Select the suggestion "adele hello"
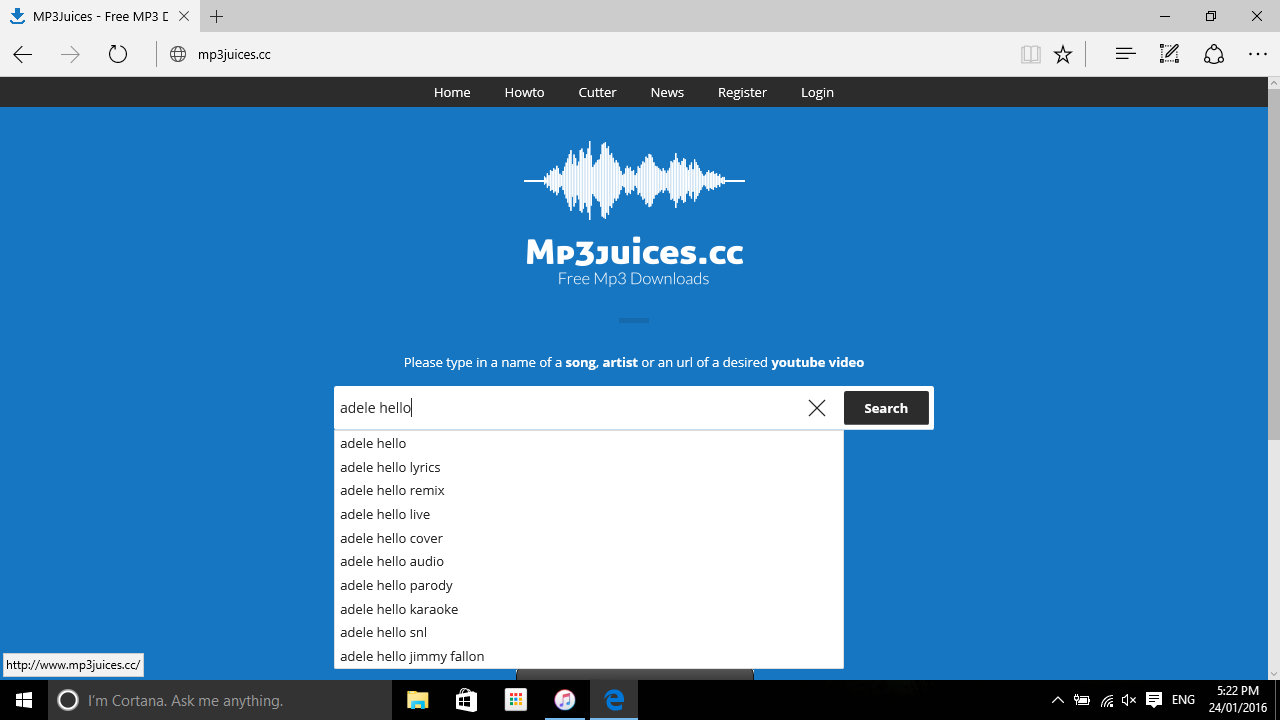Screen dimensions: 1280x720 589,443
